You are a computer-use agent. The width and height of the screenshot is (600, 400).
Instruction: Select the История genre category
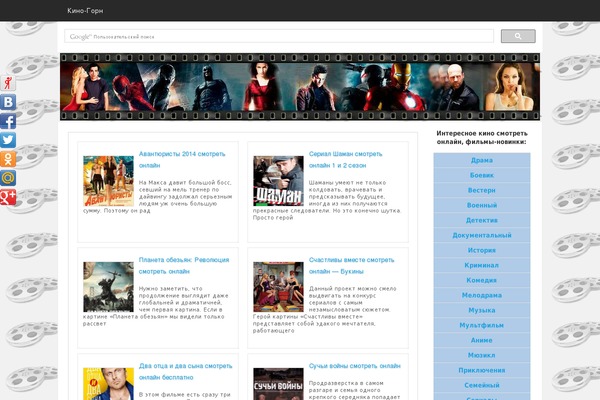point(482,250)
